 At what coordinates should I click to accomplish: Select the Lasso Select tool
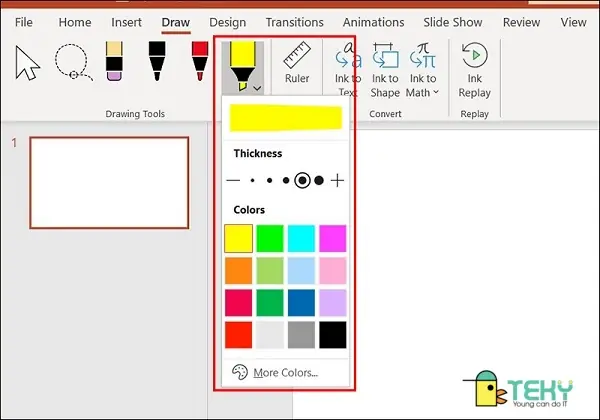coord(73,62)
